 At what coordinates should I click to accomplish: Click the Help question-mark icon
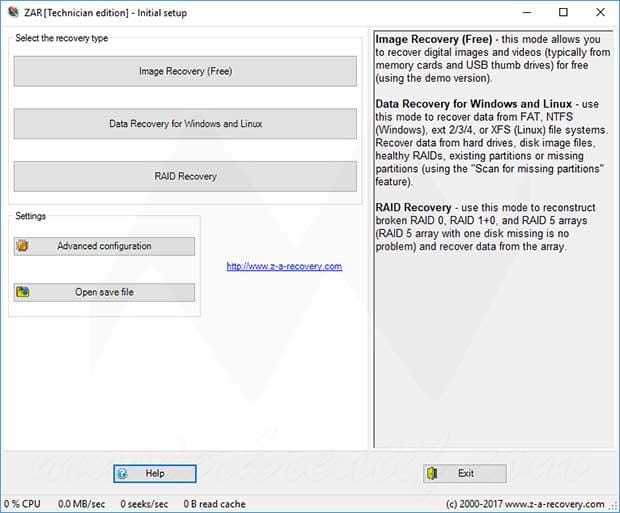click(123, 474)
